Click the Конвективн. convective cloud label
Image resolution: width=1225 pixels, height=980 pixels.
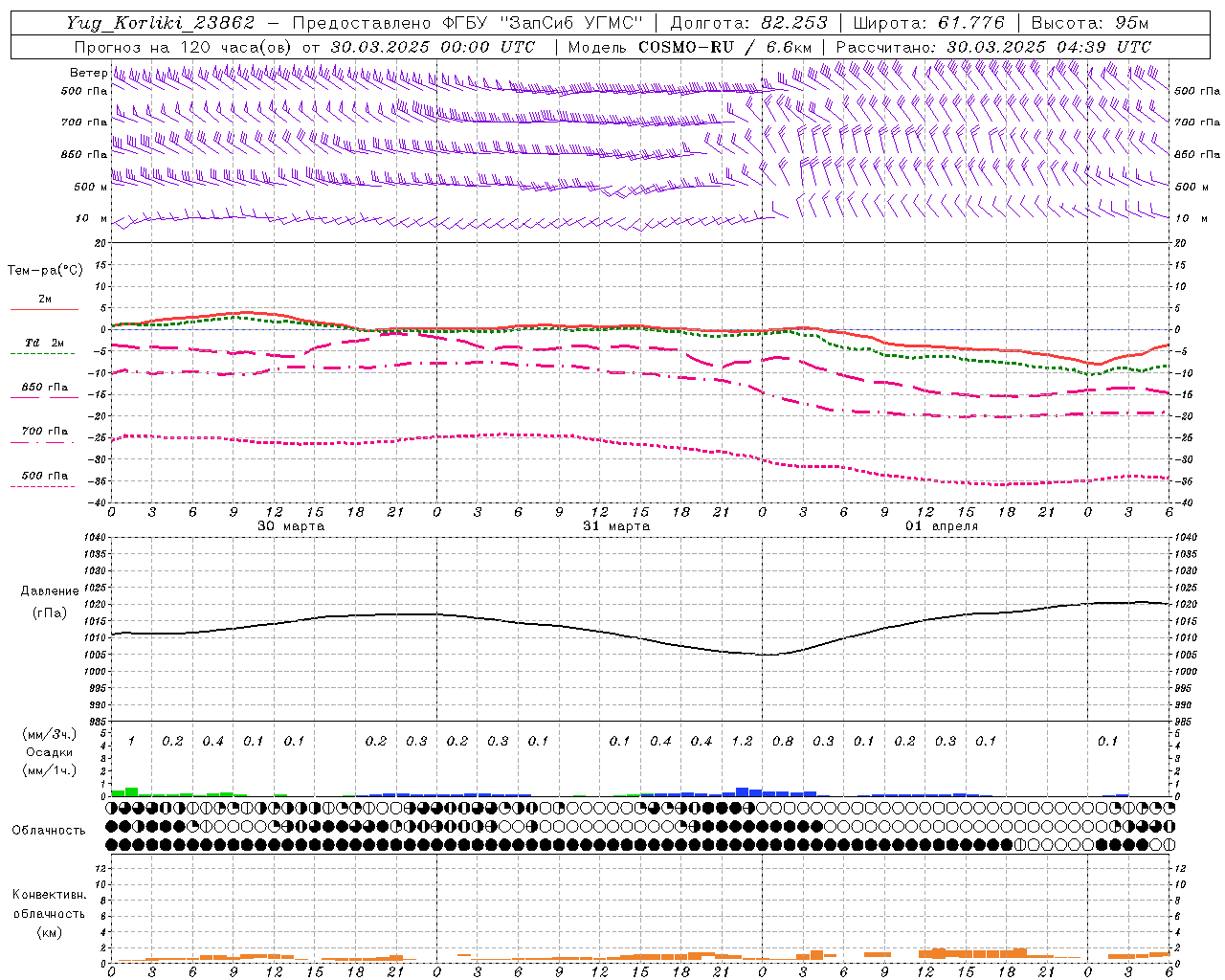49,895
